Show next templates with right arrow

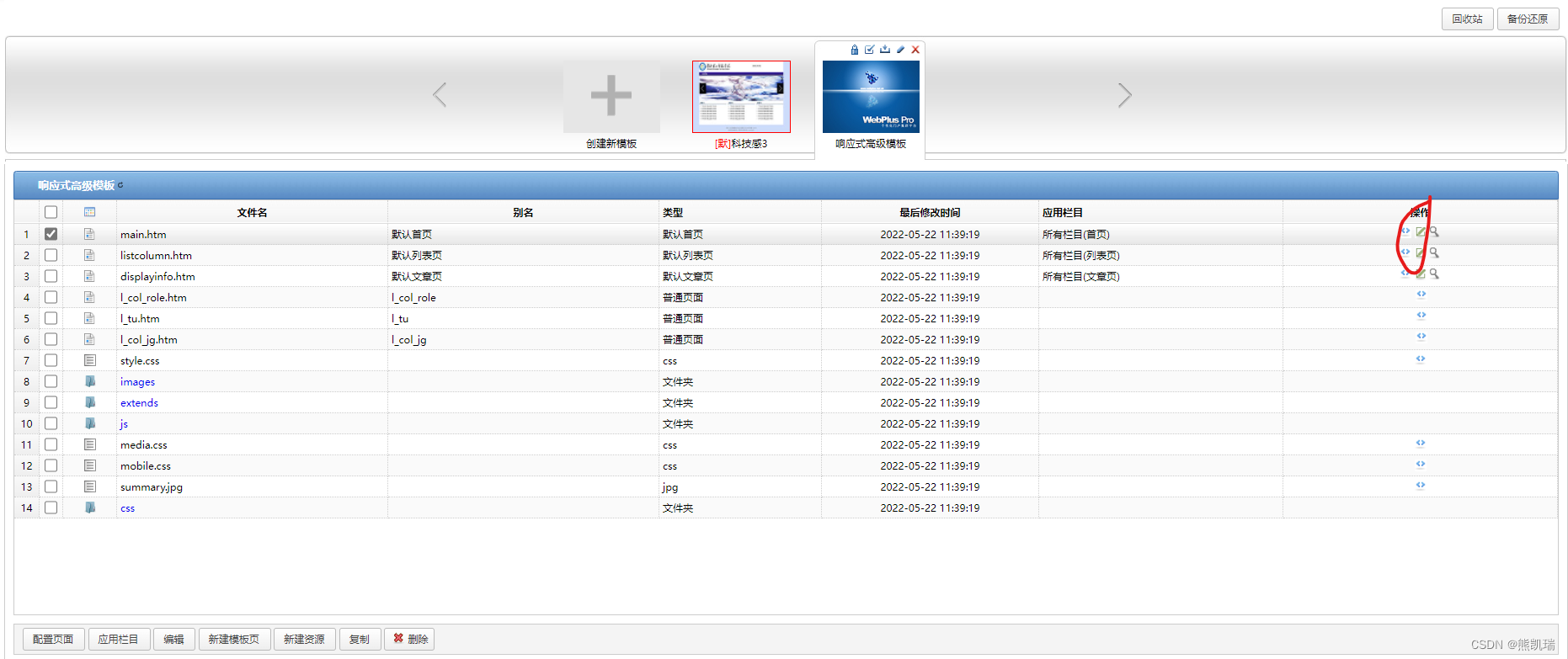[x=1124, y=95]
